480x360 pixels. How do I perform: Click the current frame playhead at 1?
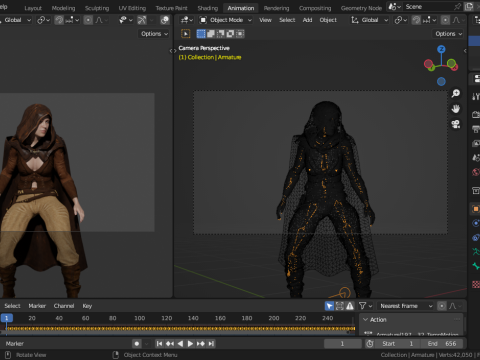(6, 318)
